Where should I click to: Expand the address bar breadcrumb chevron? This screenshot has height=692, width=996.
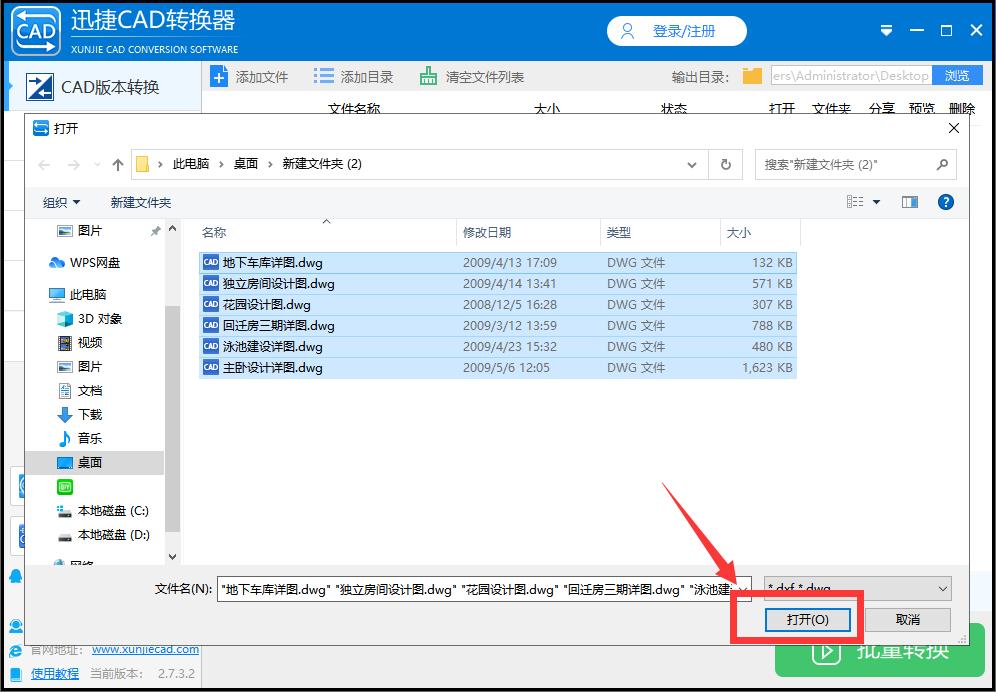tap(692, 164)
